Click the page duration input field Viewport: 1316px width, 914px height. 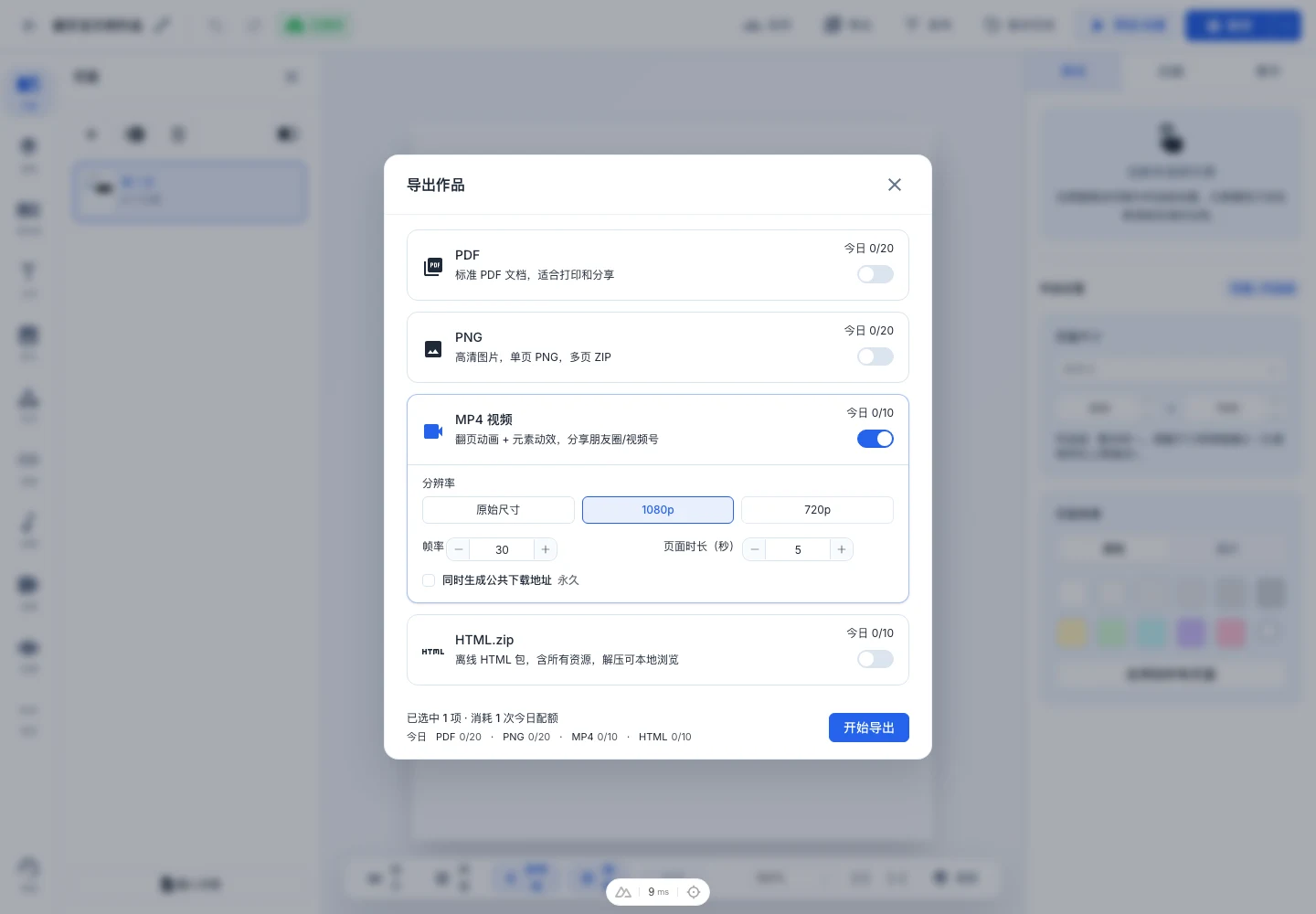798,549
